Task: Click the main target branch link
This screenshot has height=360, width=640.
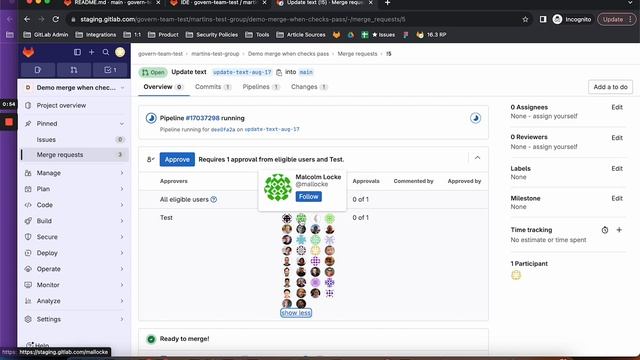Action: [x=306, y=72]
